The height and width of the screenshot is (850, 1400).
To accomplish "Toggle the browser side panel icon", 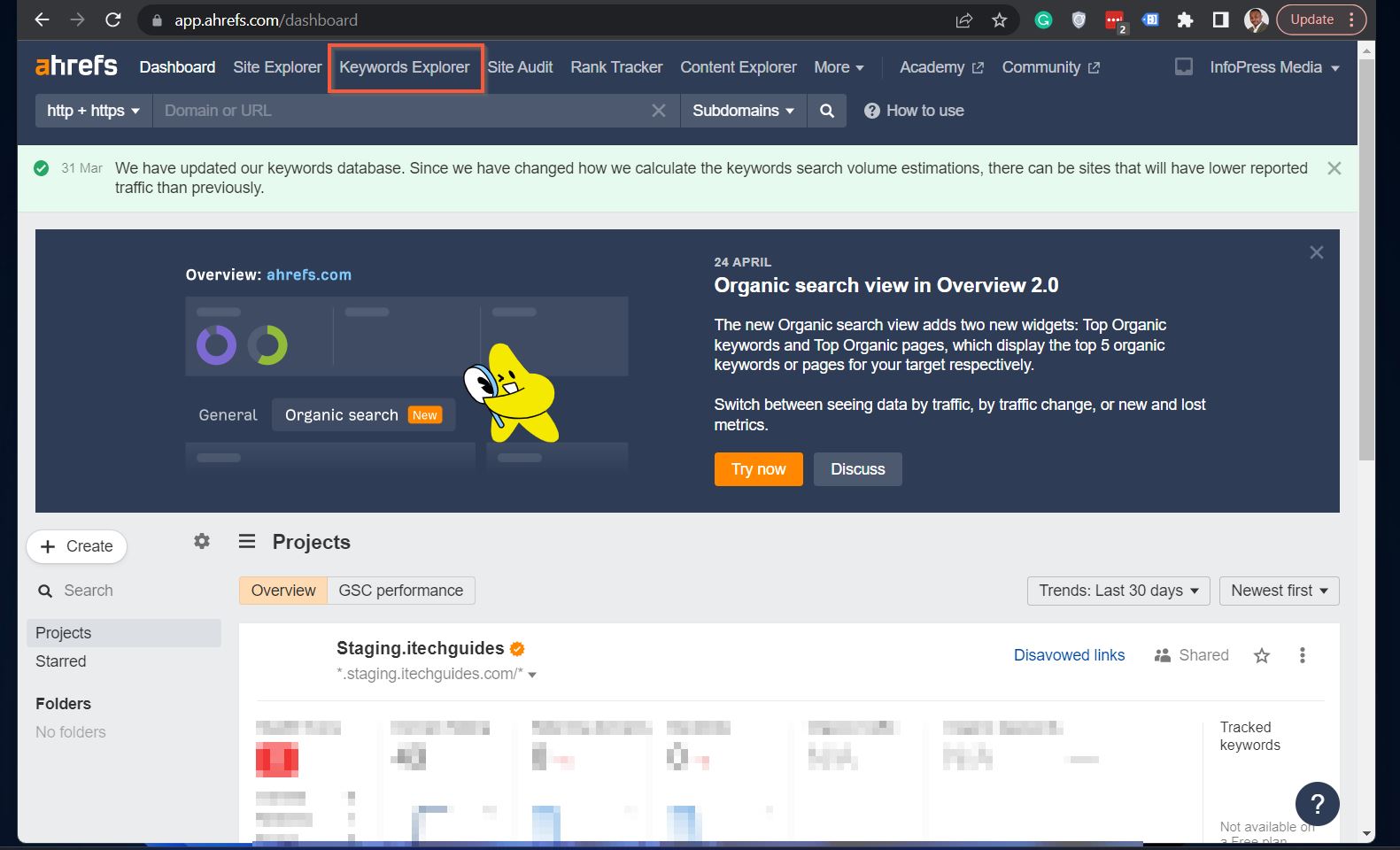I will (1220, 19).
